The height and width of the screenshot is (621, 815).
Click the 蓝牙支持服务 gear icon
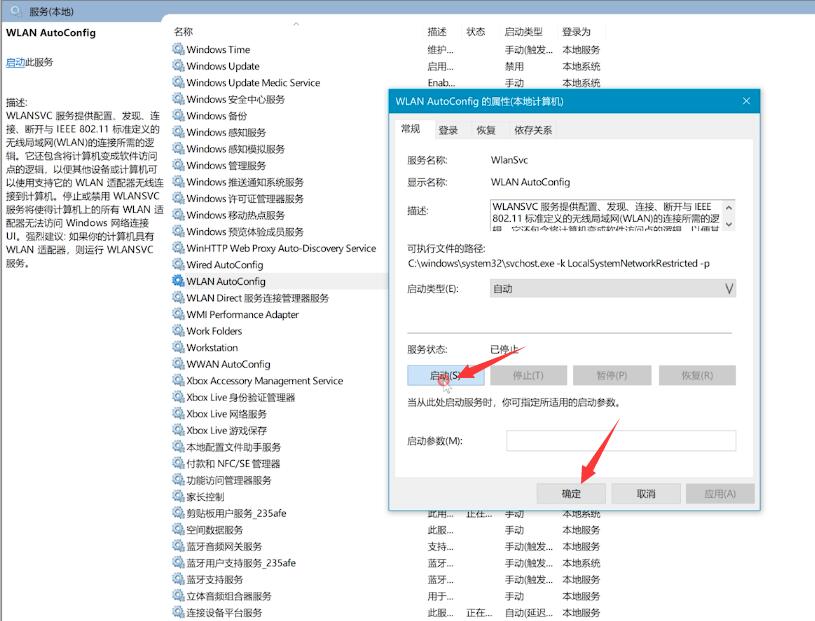click(178, 579)
